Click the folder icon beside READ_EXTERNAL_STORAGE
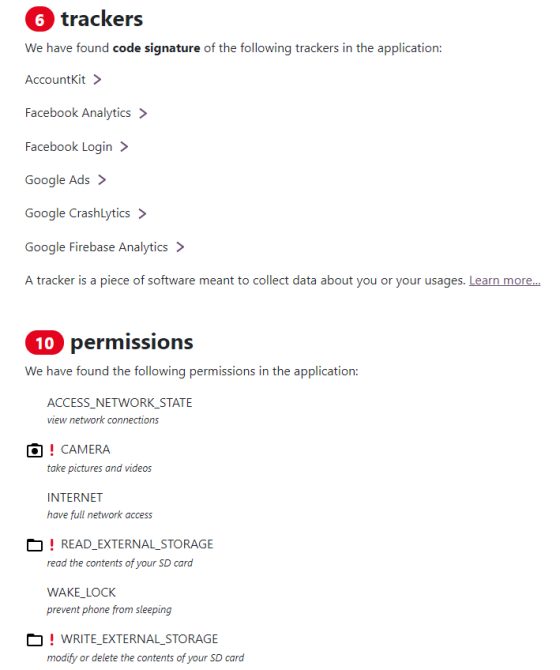The width and height of the screenshot is (560, 670). click(x=35, y=545)
